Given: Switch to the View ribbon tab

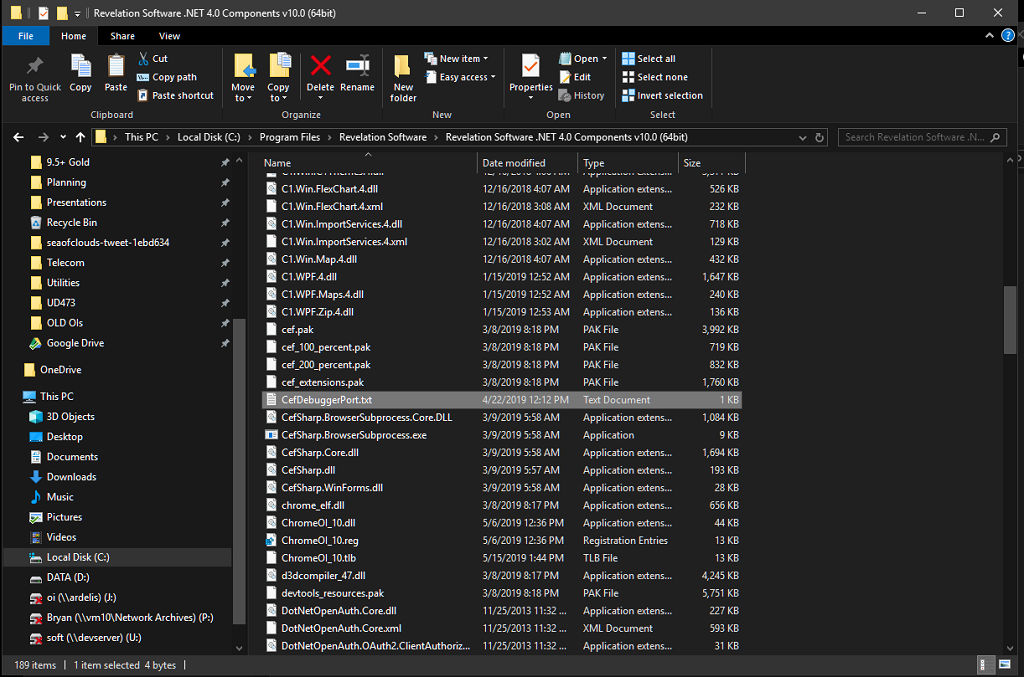Looking at the screenshot, I should coord(169,36).
